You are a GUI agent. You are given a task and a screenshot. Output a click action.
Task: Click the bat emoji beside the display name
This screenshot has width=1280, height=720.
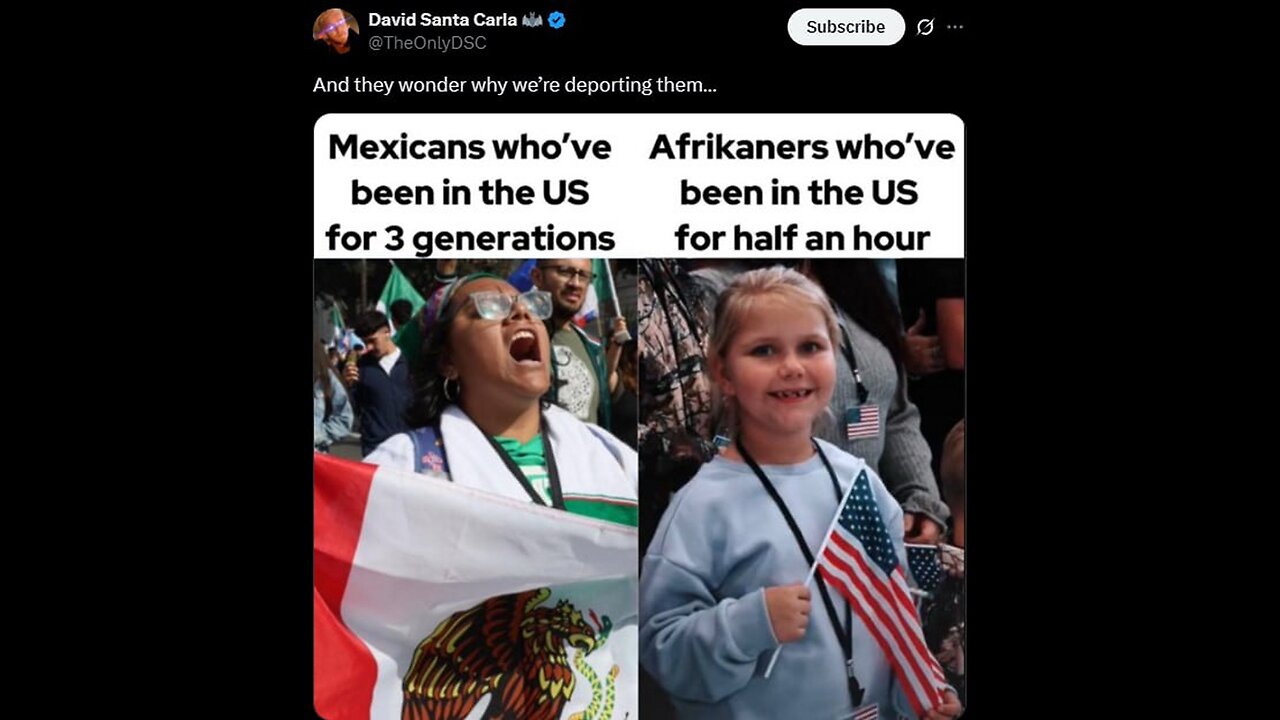532,20
